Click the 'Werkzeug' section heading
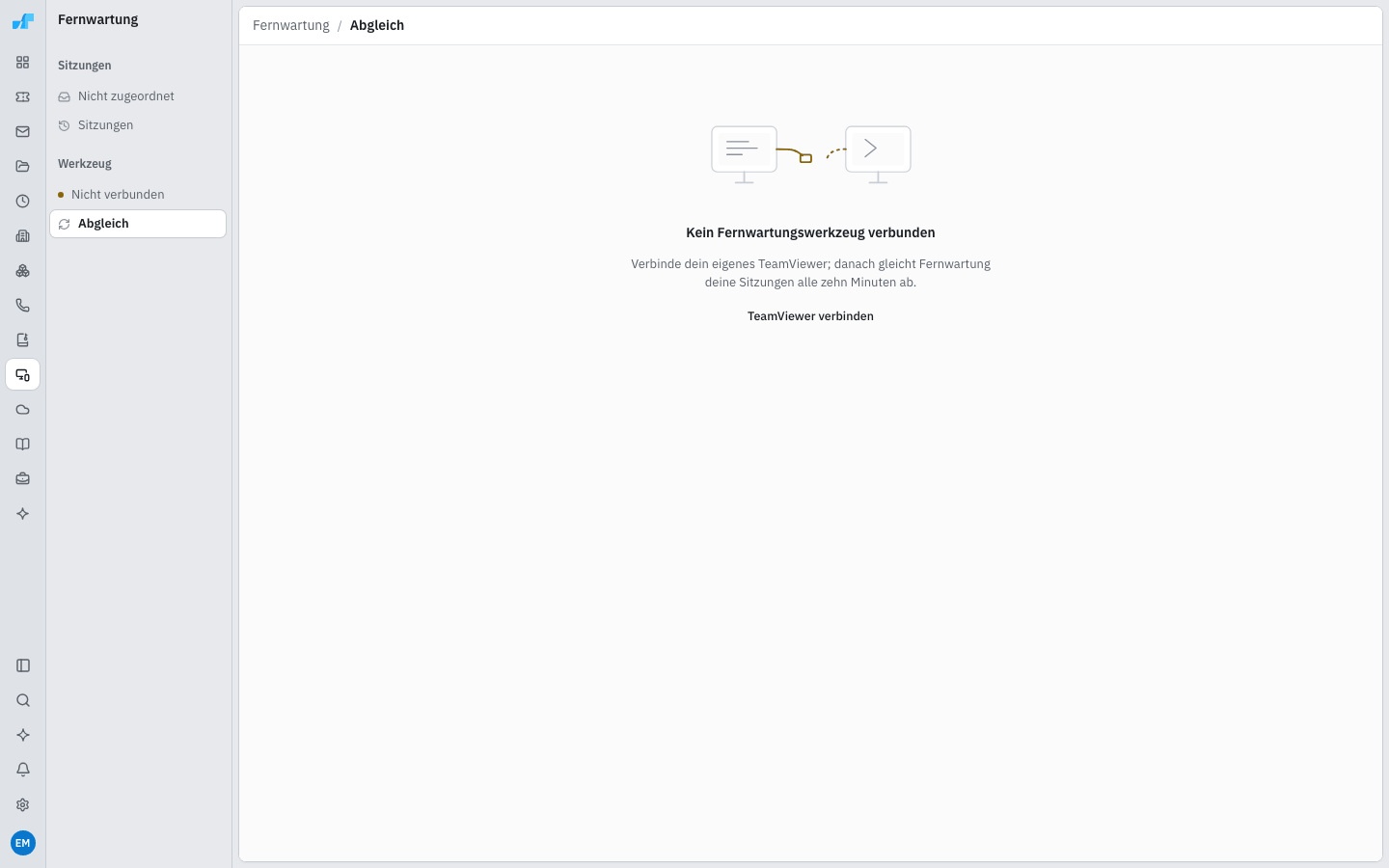Screen dimensions: 1389x868 (85, 164)
